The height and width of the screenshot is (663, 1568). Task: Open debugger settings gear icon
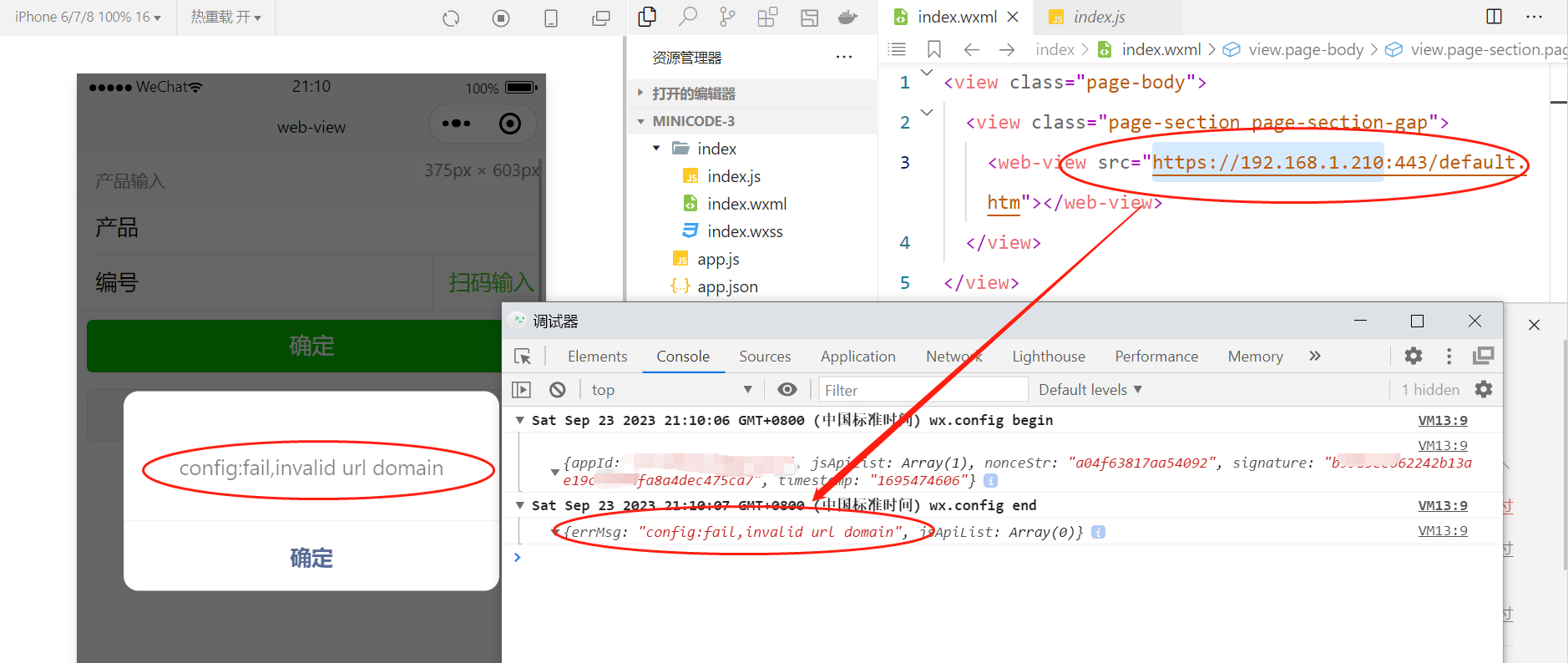tap(1414, 356)
